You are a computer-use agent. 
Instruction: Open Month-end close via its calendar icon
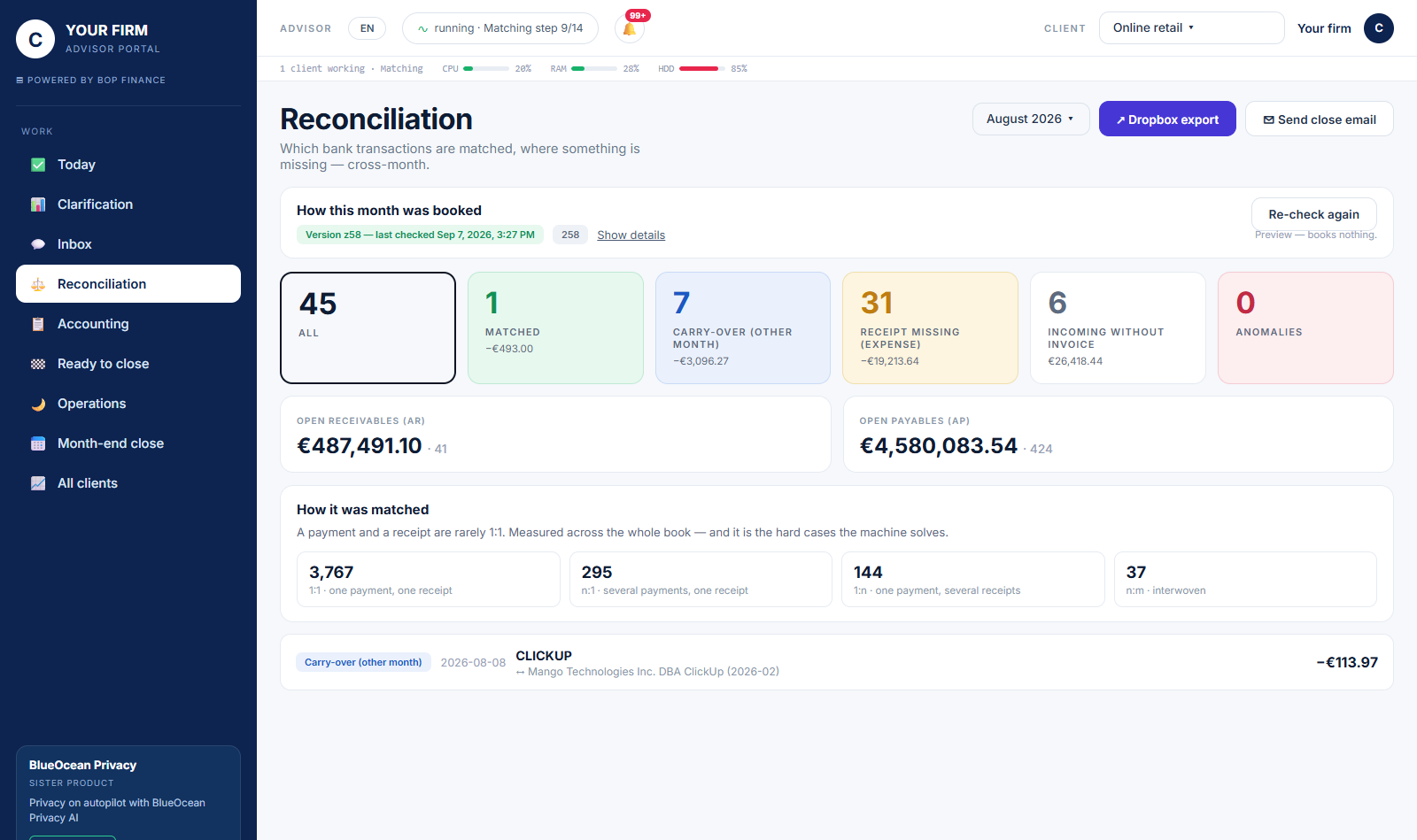coord(38,443)
